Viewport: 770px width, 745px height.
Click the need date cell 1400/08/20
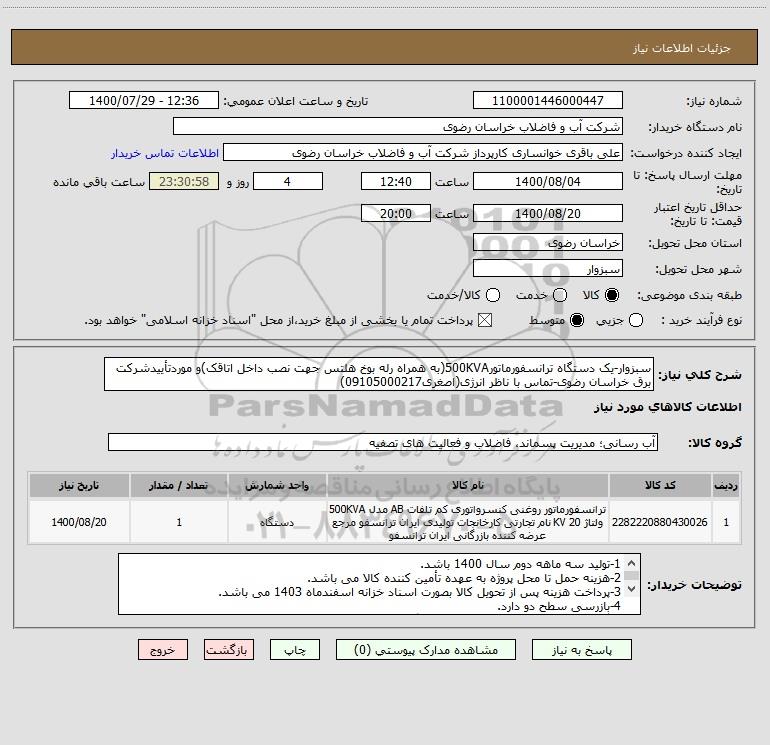pyautogui.click(x=79, y=522)
